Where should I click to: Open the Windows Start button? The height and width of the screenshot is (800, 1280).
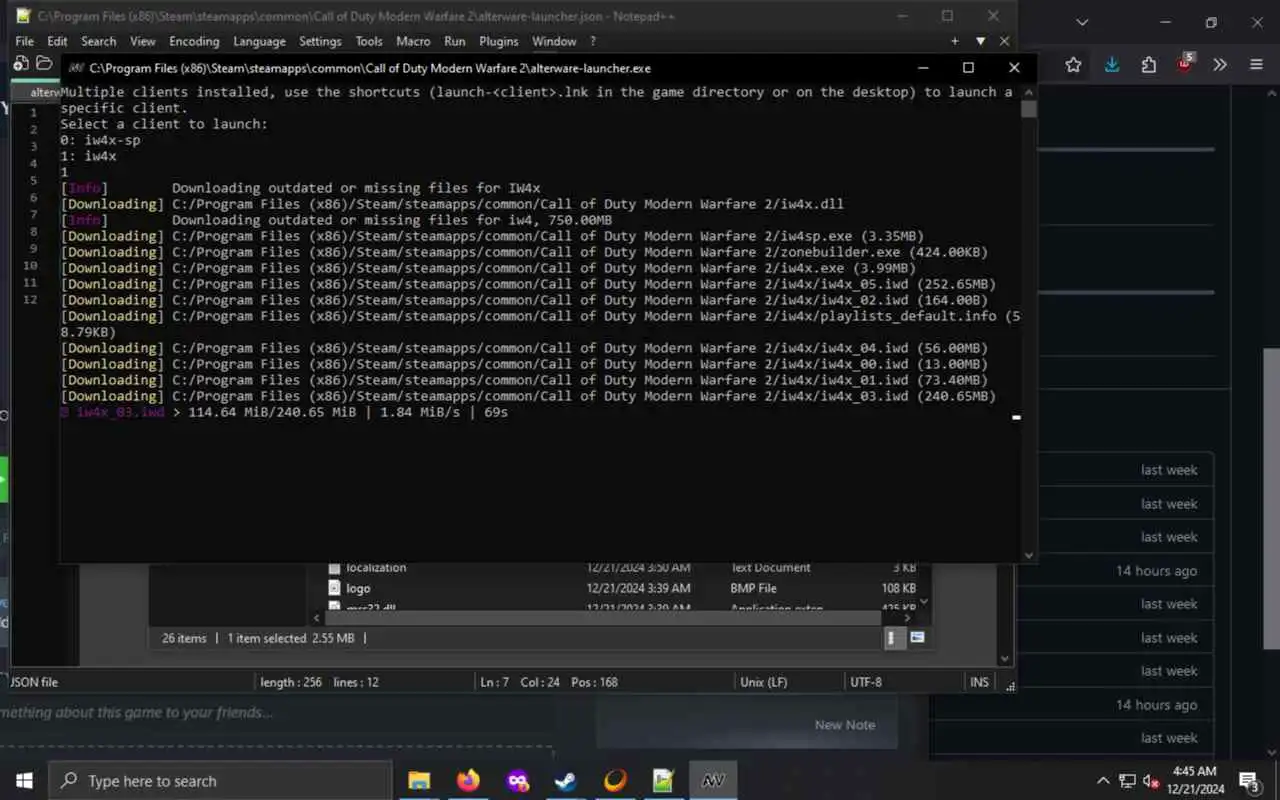pos(24,781)
